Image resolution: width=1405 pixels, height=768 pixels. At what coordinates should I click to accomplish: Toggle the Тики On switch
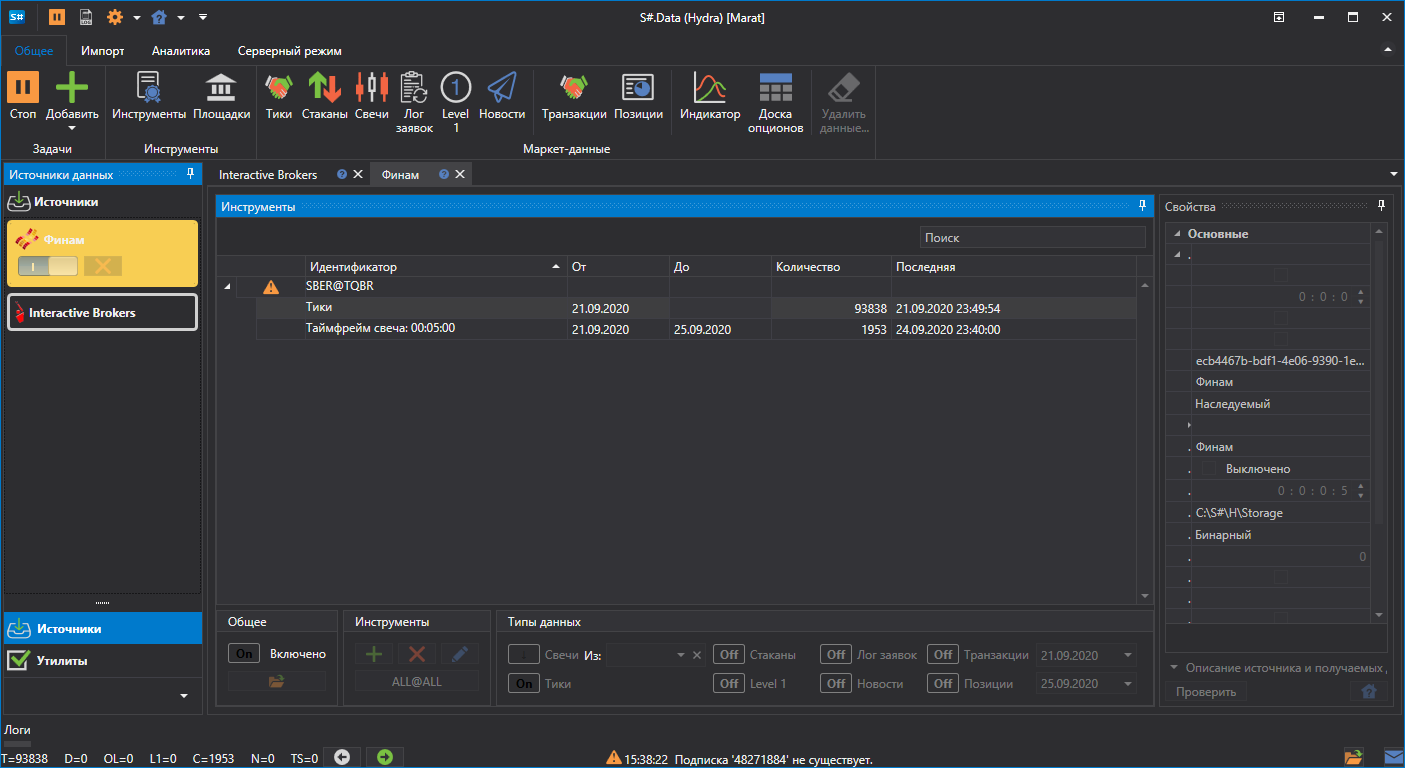[523, 683]
